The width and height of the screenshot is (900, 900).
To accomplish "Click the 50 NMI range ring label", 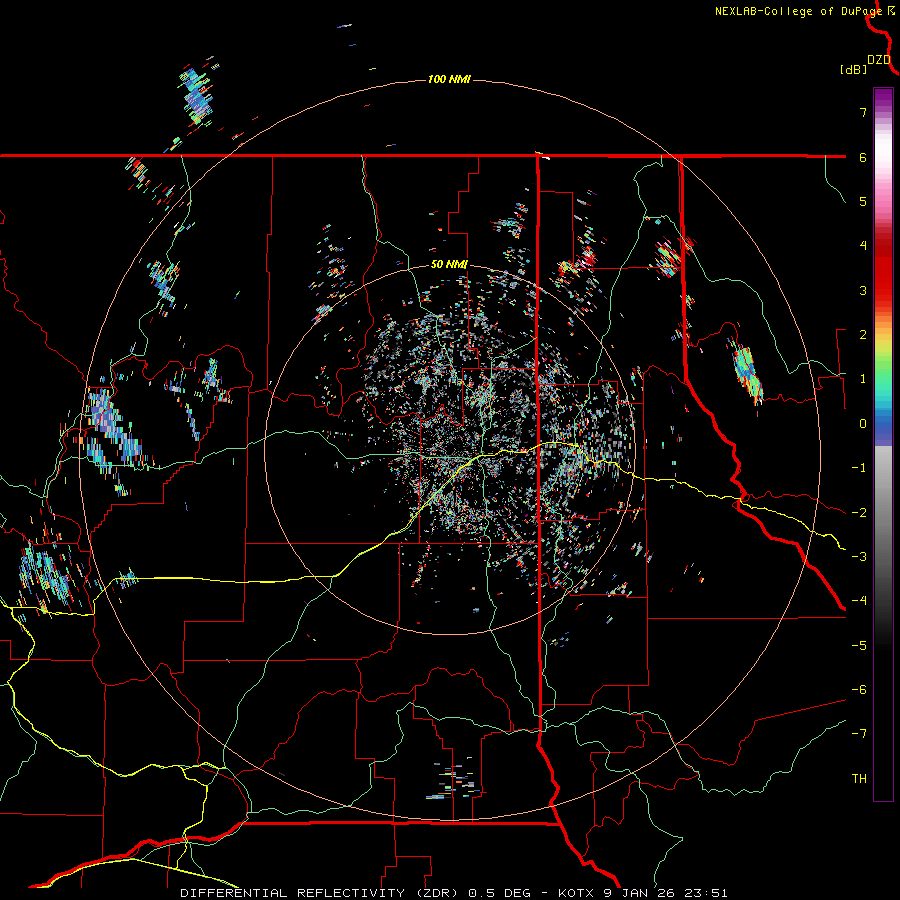I will click(449, 265).
